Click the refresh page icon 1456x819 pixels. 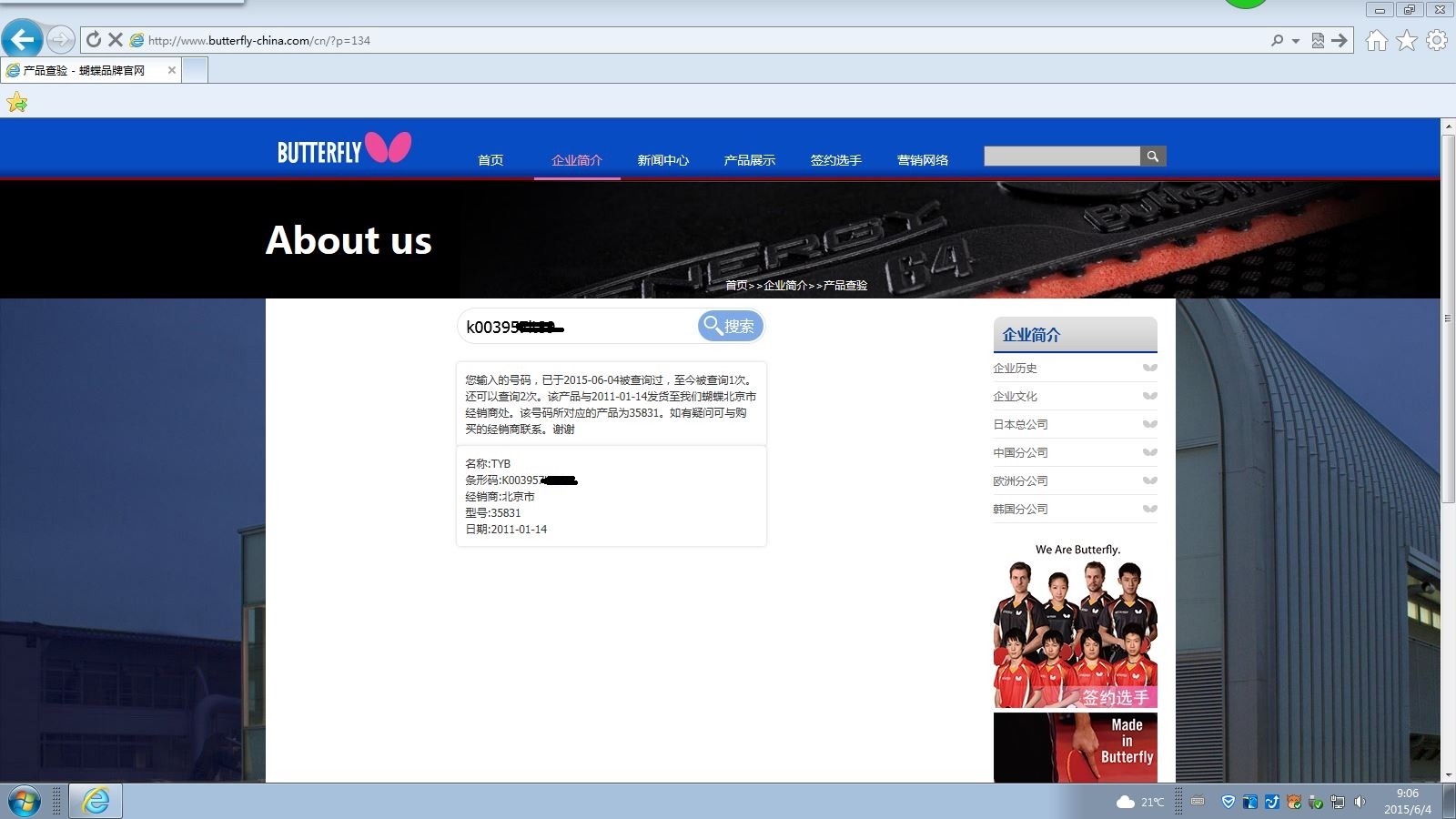click(93, 40)
